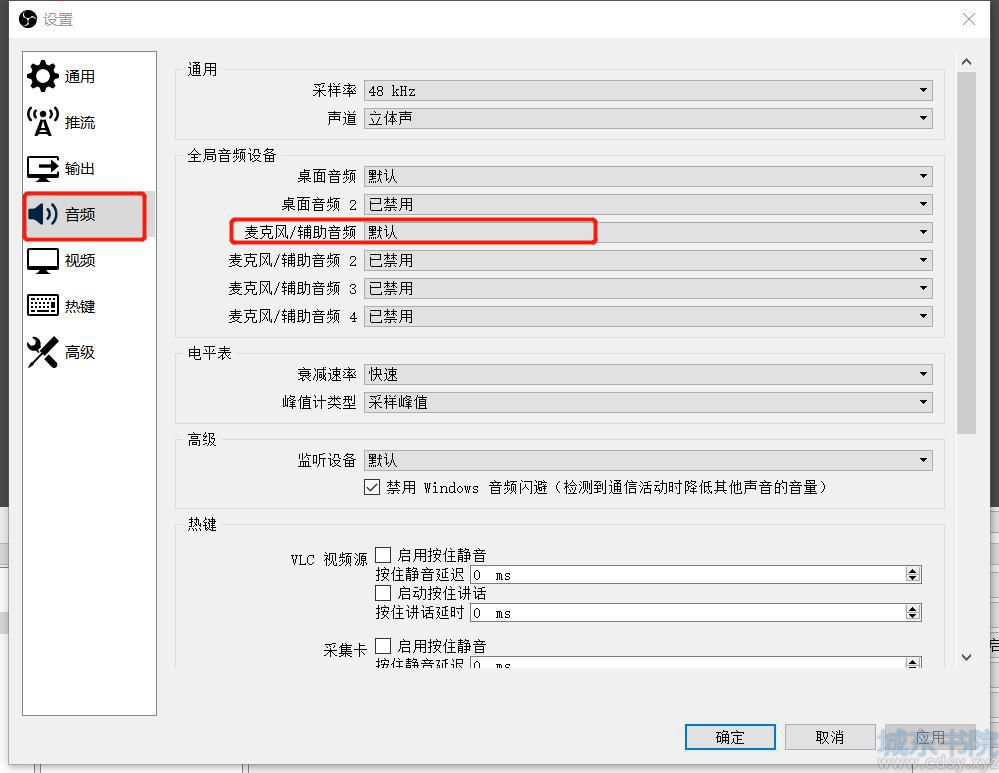Increase VLC 按住静音延迟 with up arrow
Screen dimensions: 999x773
click(x=913, y=570)
